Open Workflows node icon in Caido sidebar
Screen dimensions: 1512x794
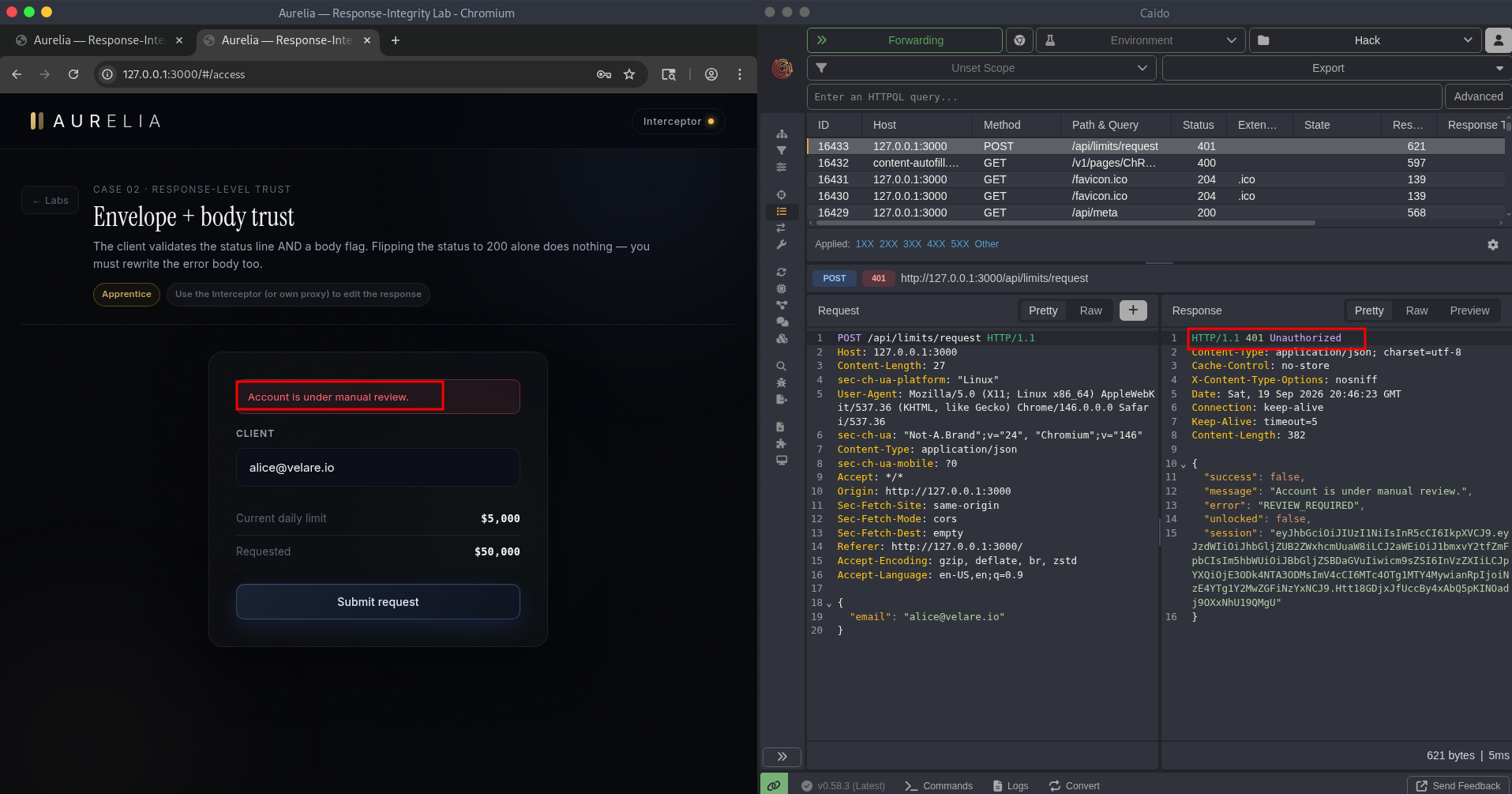coord(782,305)
